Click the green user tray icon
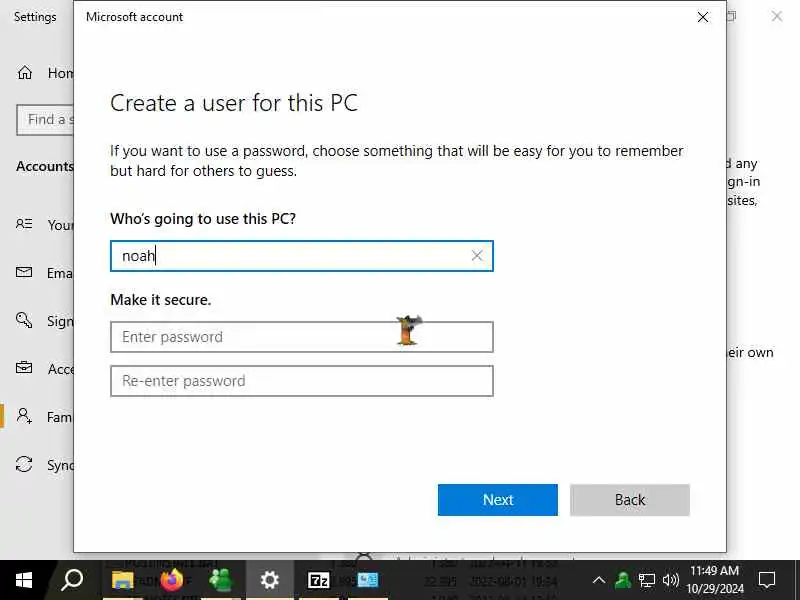Screen dimensions: 800x600 pos(623,580)
